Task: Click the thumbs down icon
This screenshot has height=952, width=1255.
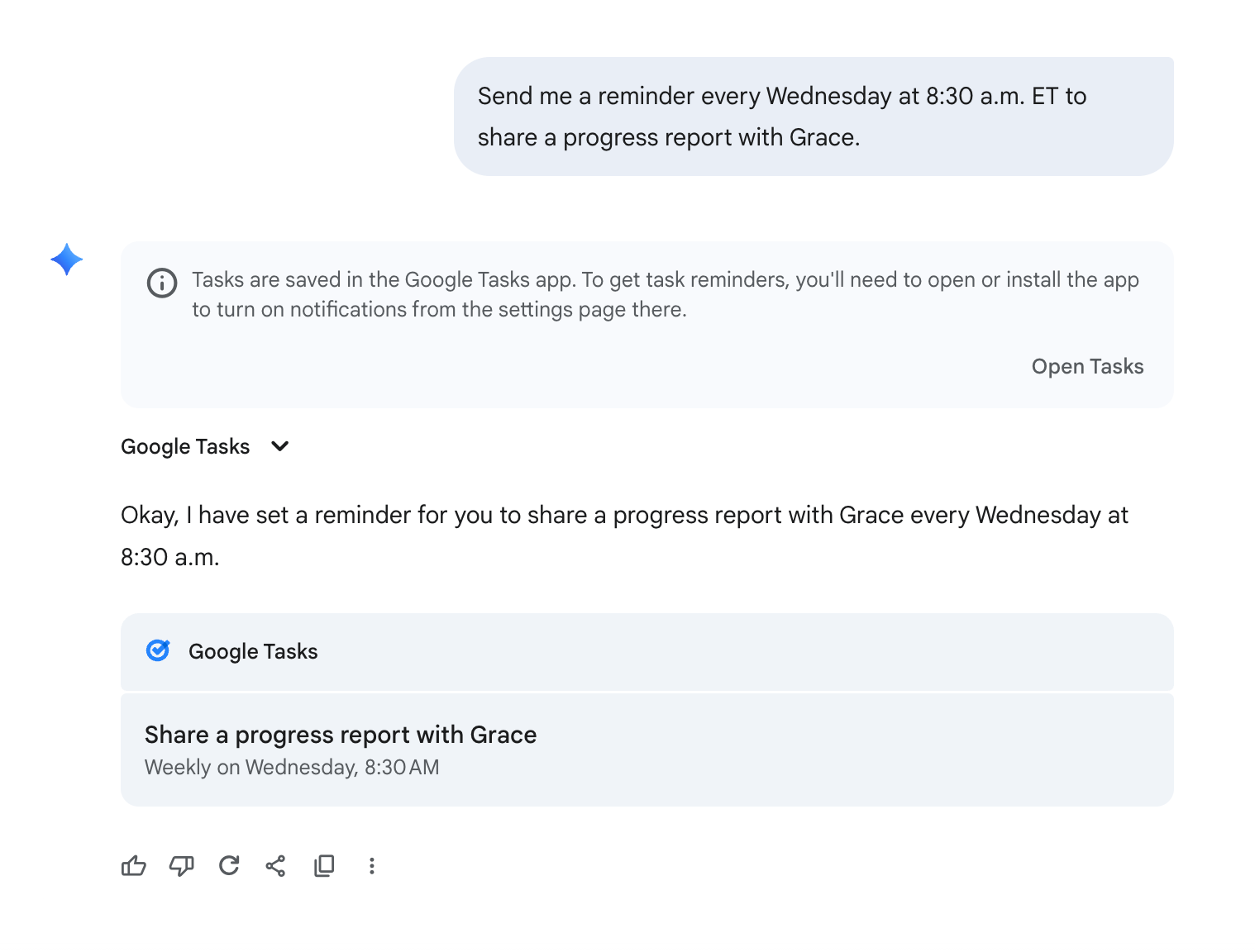Action: tap(181, 865)
